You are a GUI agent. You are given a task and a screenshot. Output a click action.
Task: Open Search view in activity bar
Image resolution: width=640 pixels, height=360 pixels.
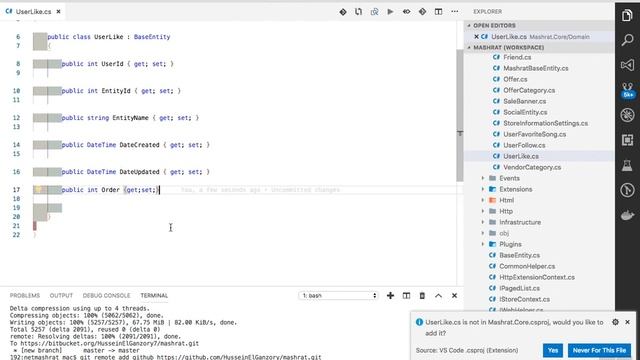[627, 40]
